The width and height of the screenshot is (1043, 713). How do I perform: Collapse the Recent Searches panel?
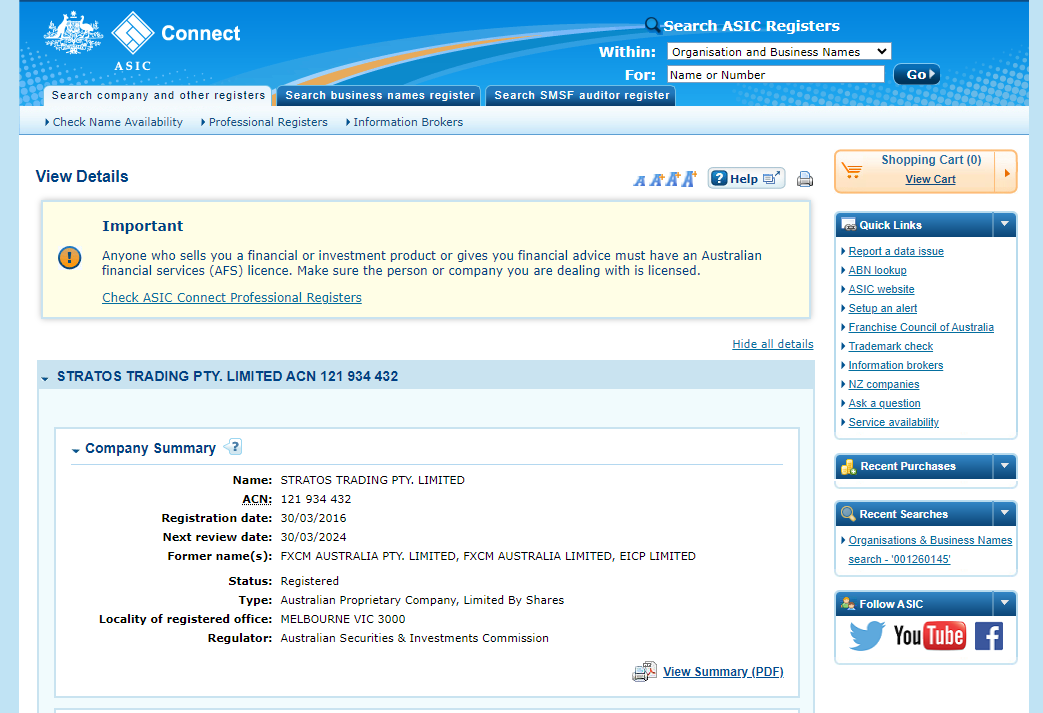[x=1005, y=514]
